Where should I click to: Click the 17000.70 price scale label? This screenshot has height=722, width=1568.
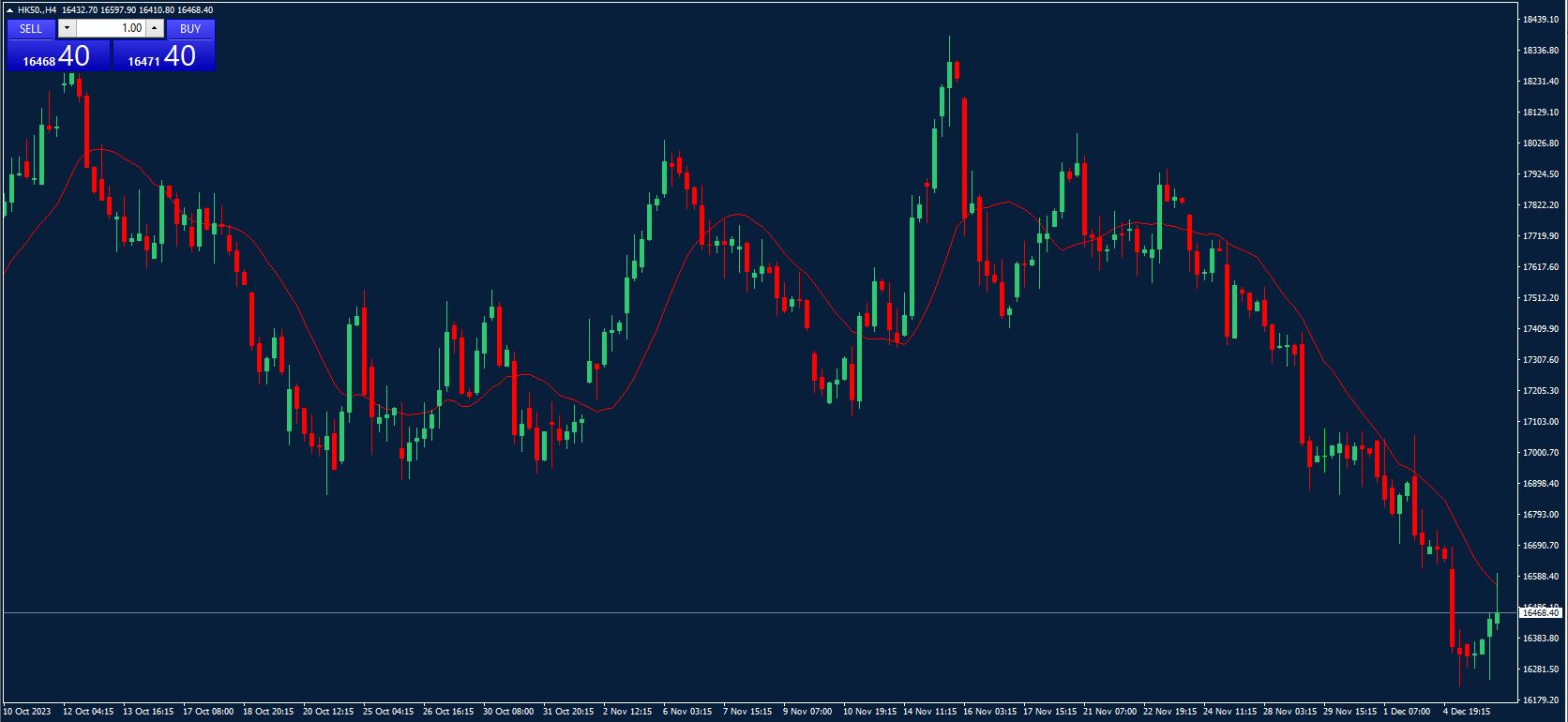coord(1541,453)
